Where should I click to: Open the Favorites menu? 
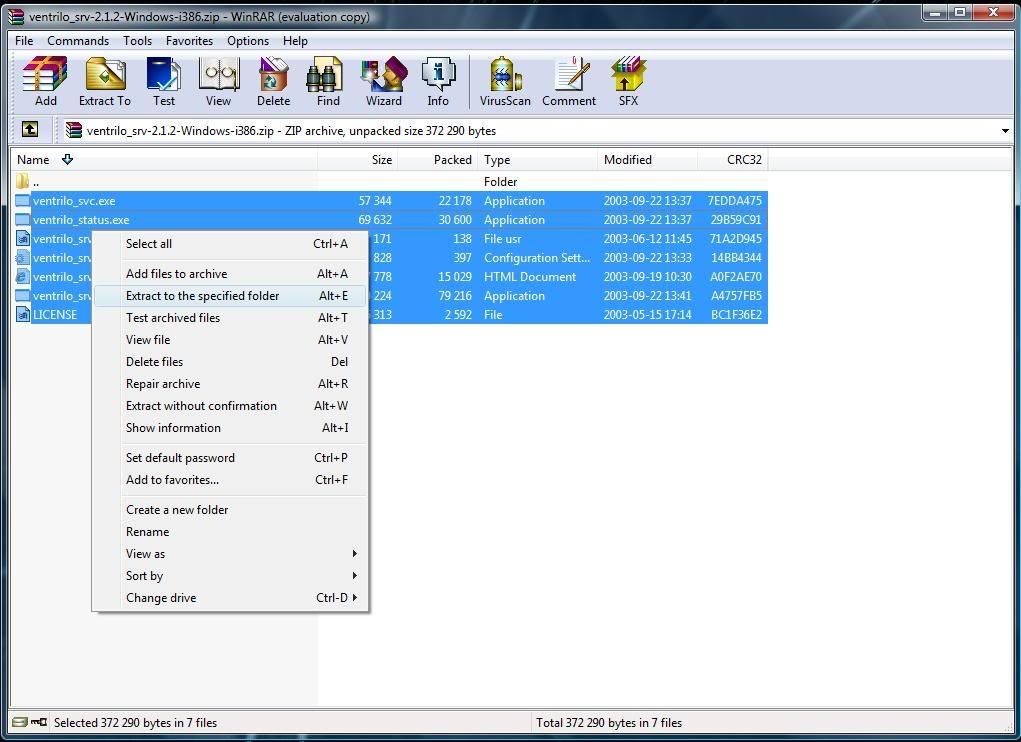click(x=189, y=40)
